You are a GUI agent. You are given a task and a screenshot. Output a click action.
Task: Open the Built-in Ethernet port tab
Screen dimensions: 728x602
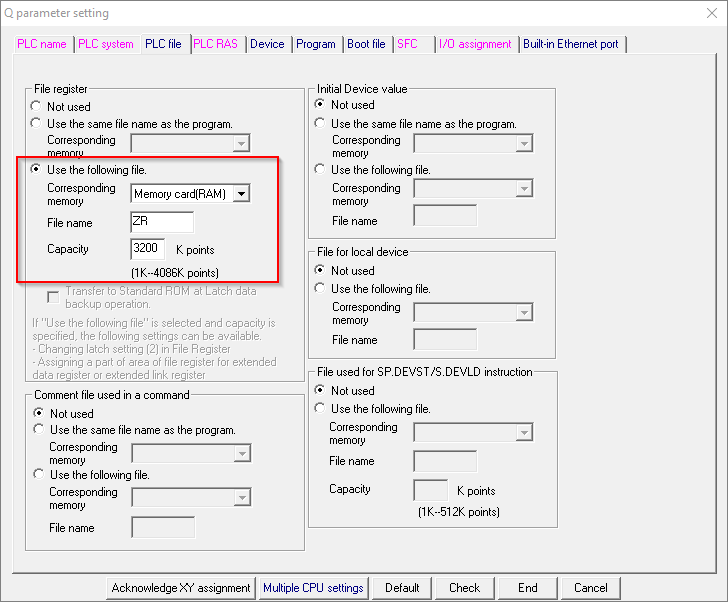pyautogui.click(x=571, y=44)
